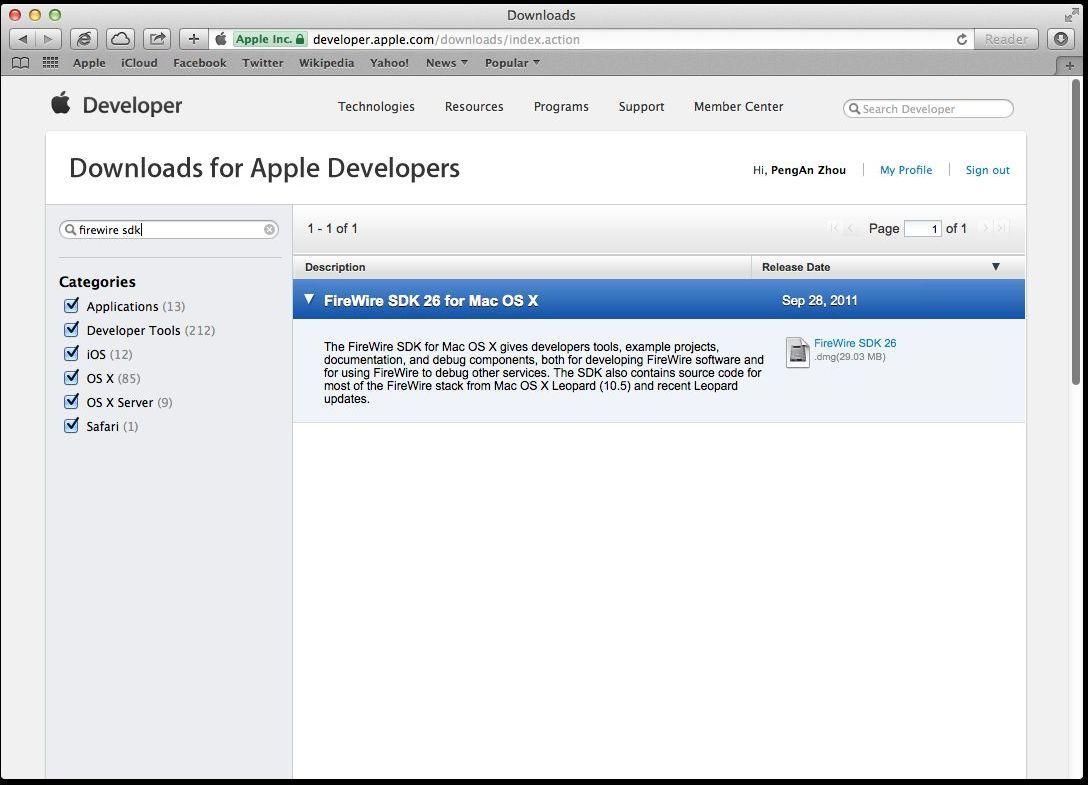Open Top Sites via the grid icon
The image size is (1088, 785).
click(x=49, y=62)
